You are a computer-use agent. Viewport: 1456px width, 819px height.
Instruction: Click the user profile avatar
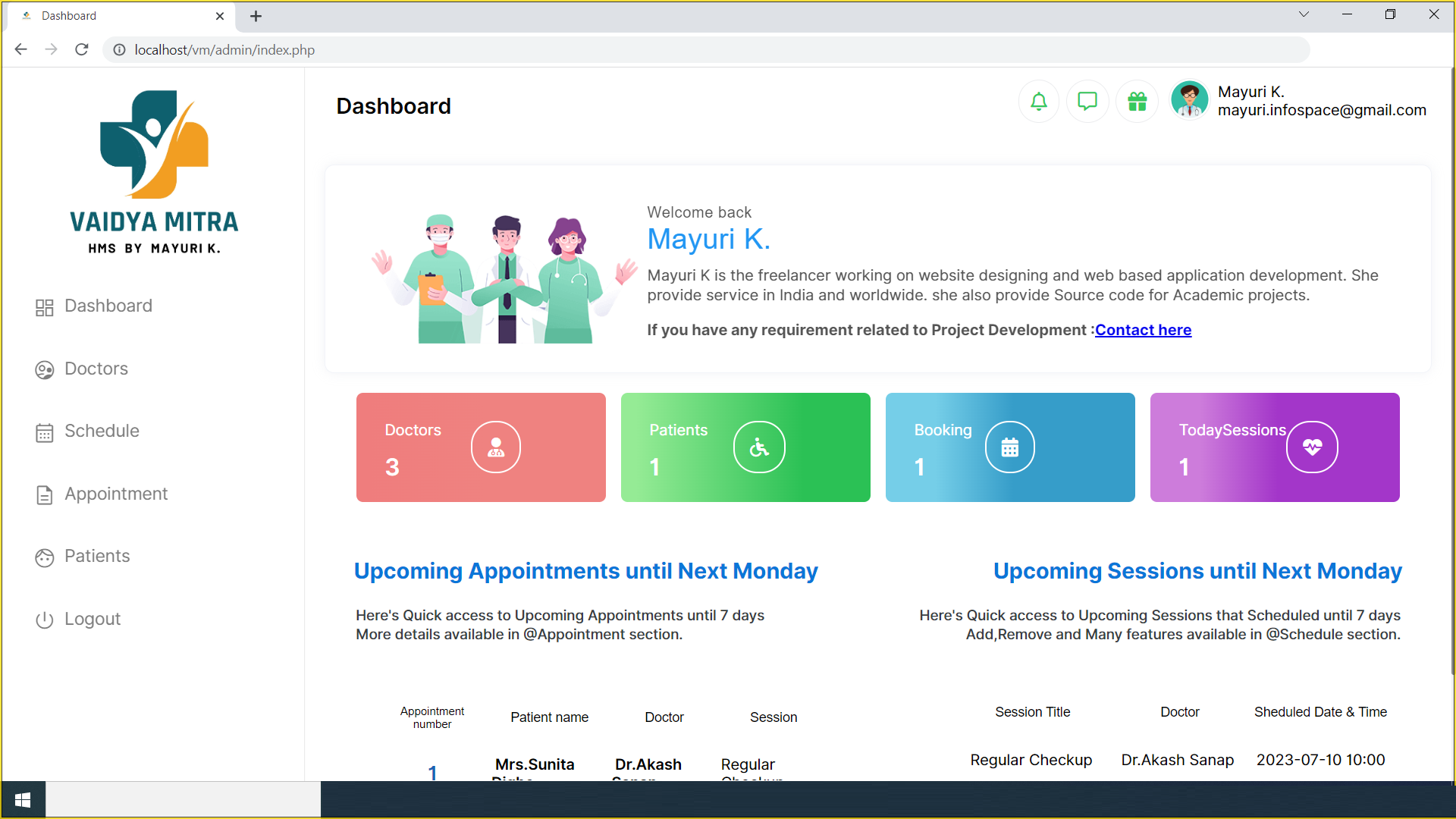point(1189,100)
